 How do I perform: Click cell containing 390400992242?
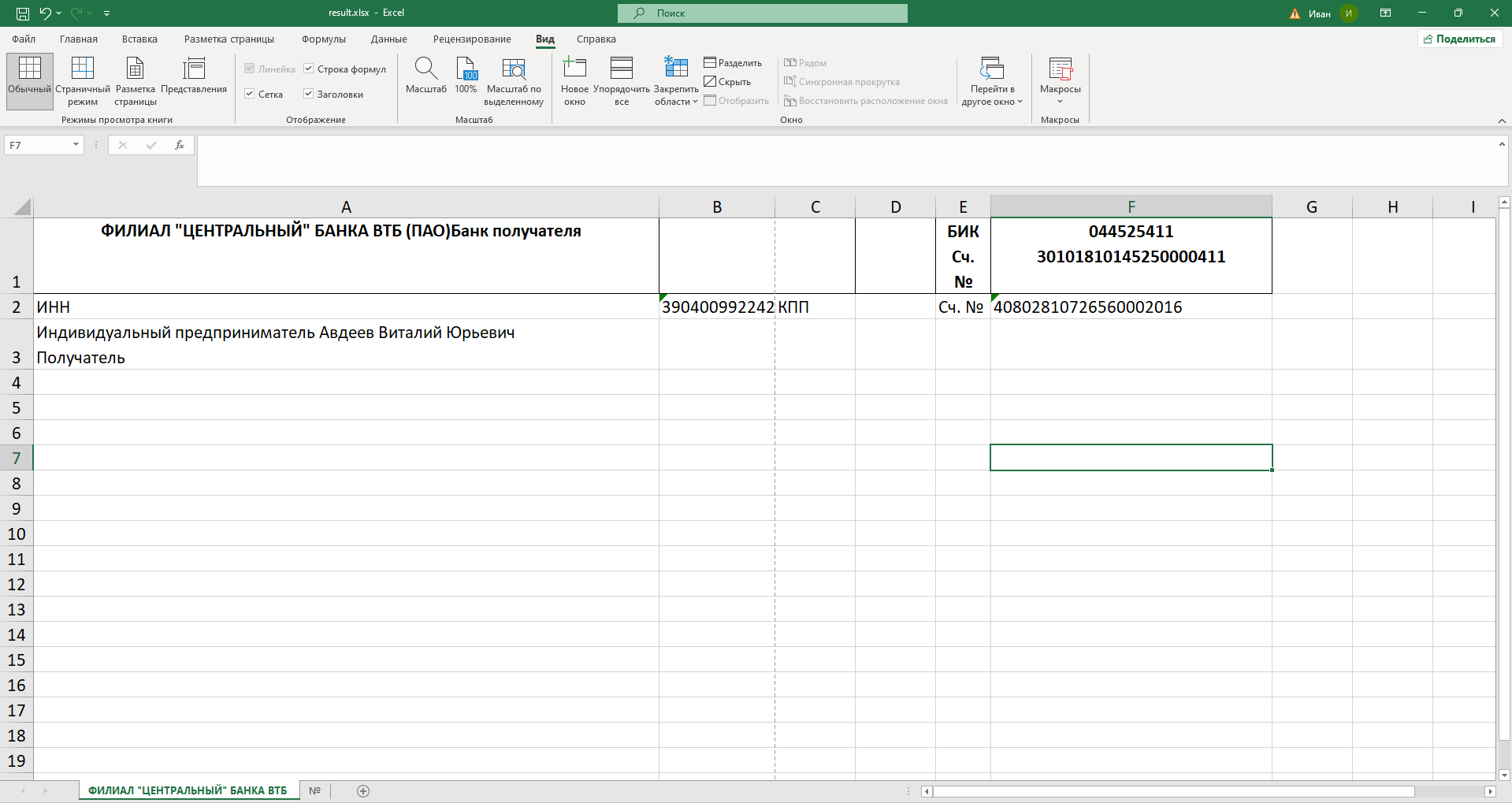(717, 307)
